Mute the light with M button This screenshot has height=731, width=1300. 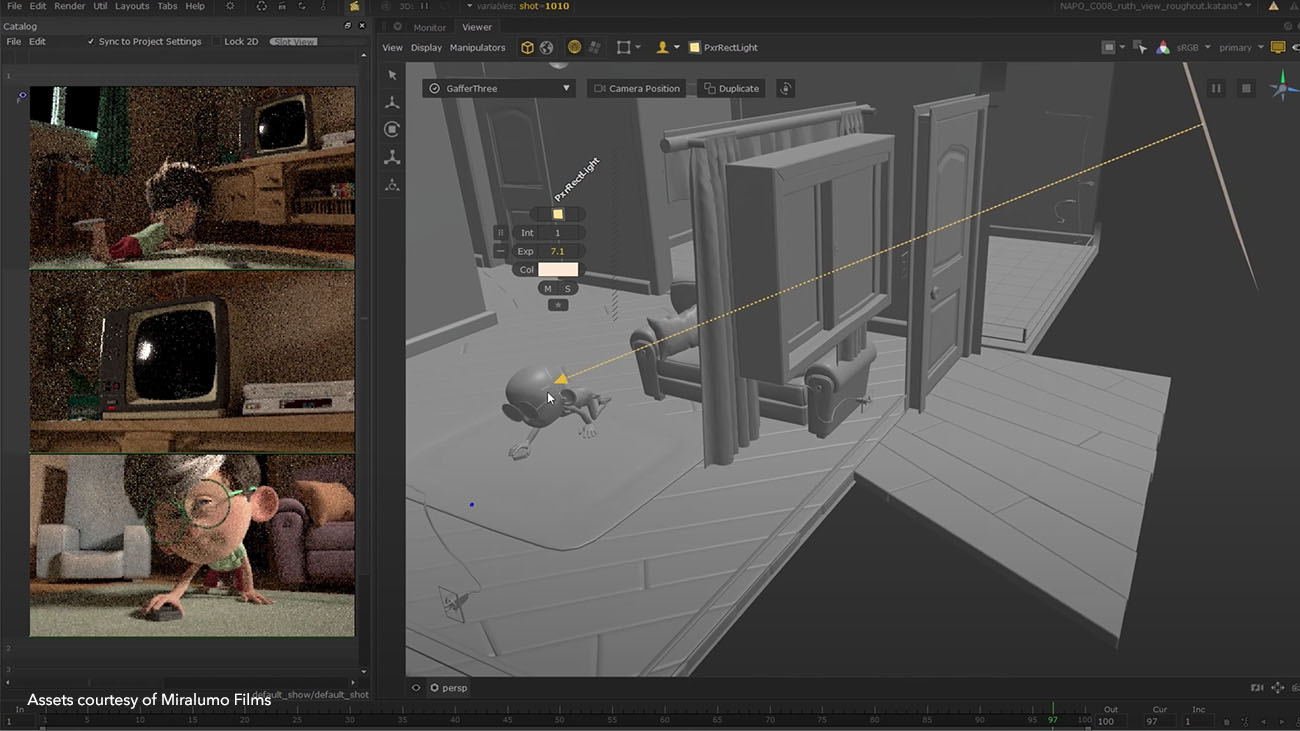(x=547, y=289)
